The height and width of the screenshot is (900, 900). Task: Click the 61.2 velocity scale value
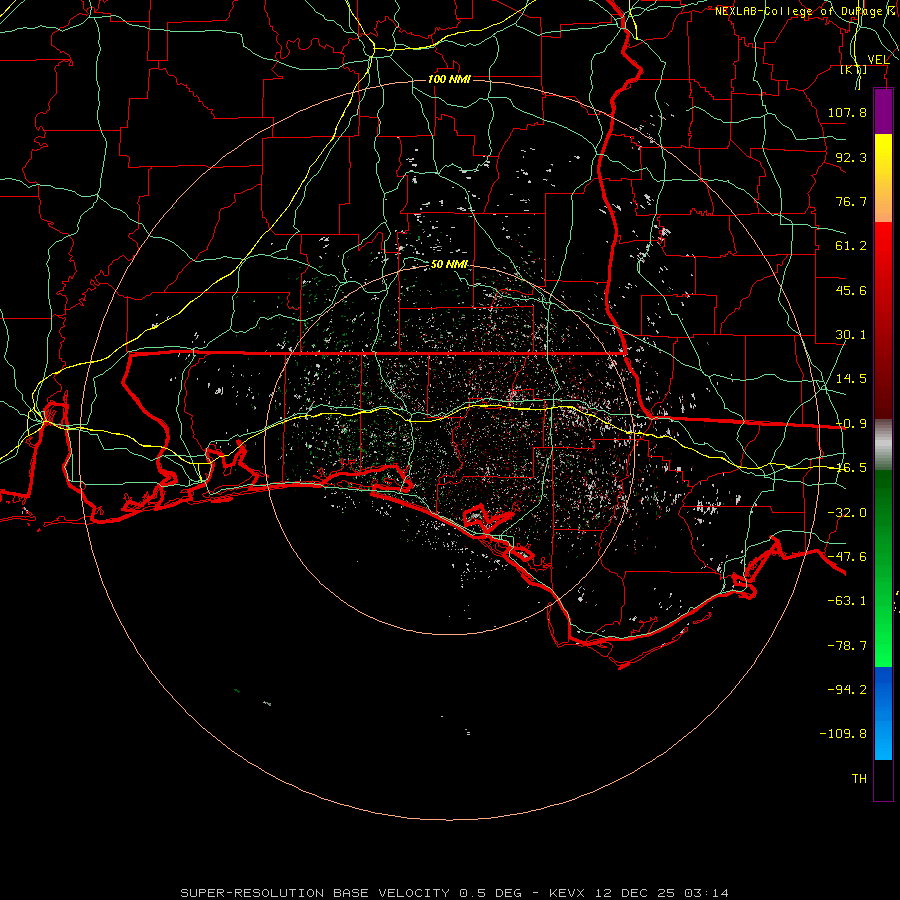(851, 246)
